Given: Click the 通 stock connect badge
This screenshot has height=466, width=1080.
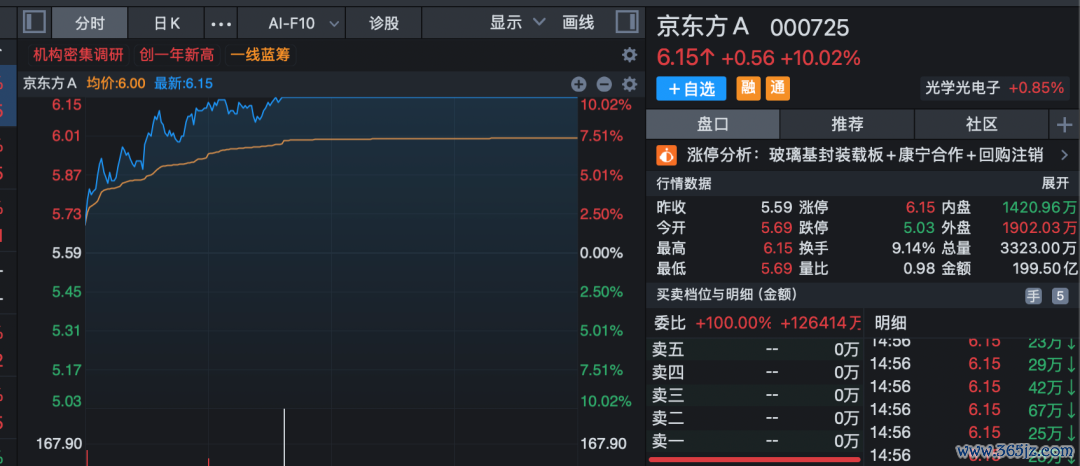Looking at the screenshot, I should [778, 88].
